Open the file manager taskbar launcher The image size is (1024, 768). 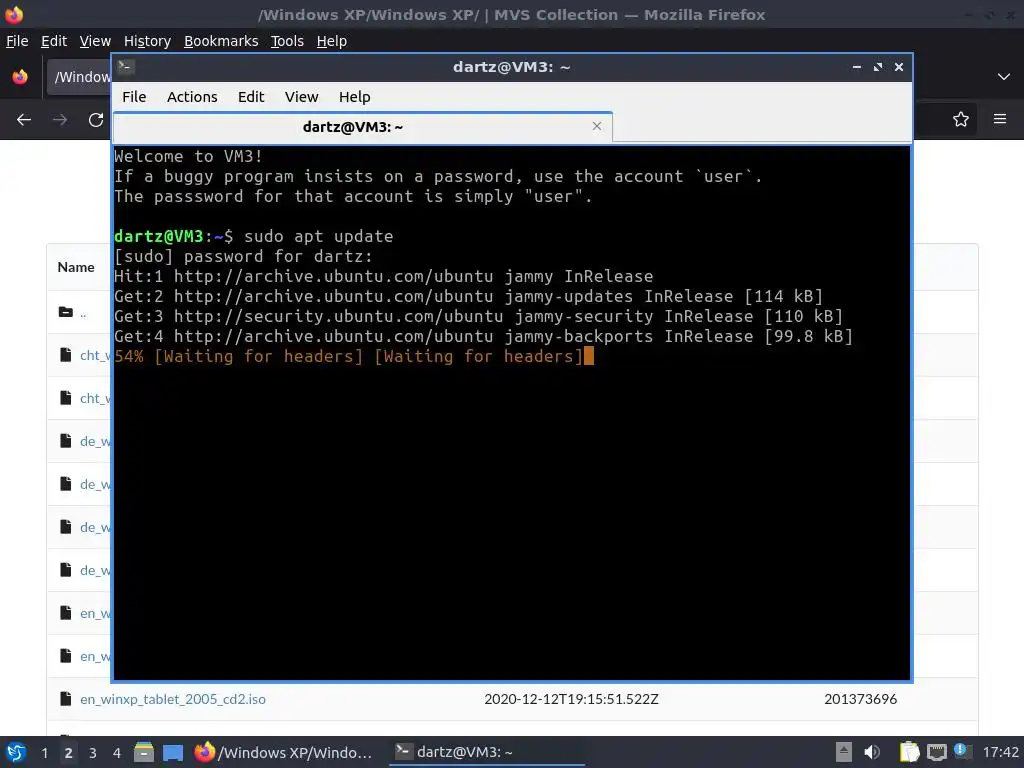[144, 752]
